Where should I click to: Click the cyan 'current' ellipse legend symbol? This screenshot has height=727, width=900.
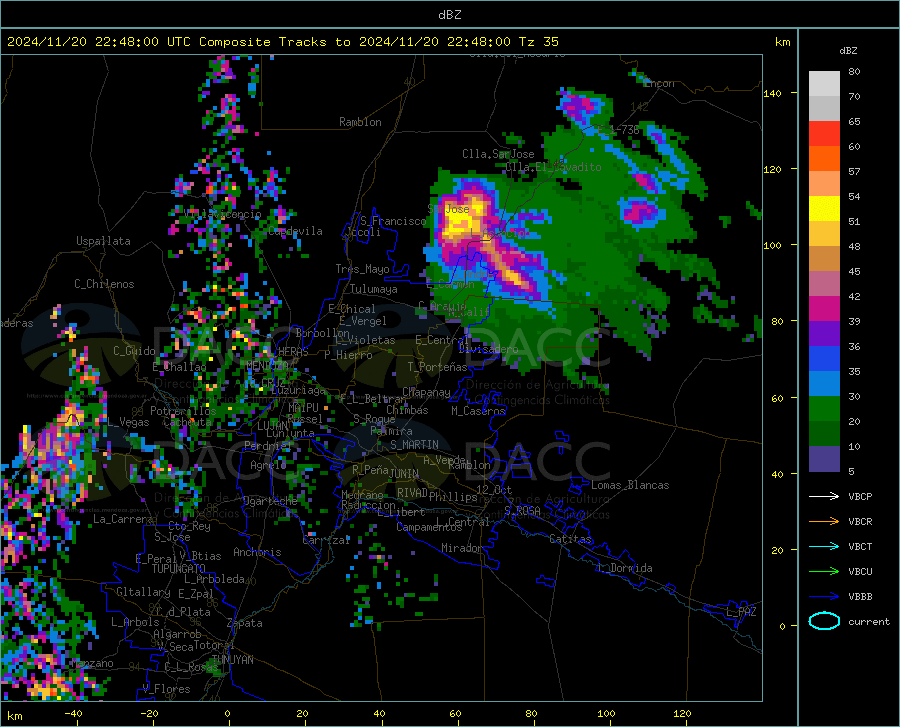824,621
